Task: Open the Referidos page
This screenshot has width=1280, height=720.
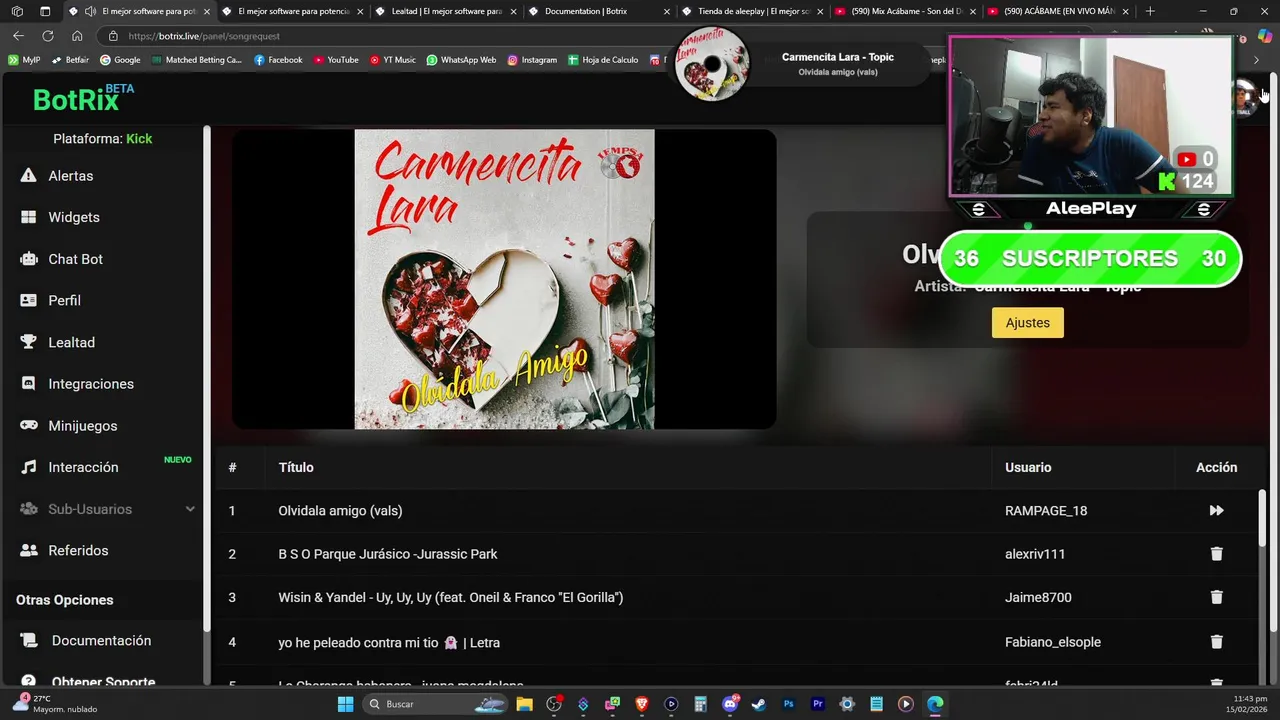Action: pos(78,551)
